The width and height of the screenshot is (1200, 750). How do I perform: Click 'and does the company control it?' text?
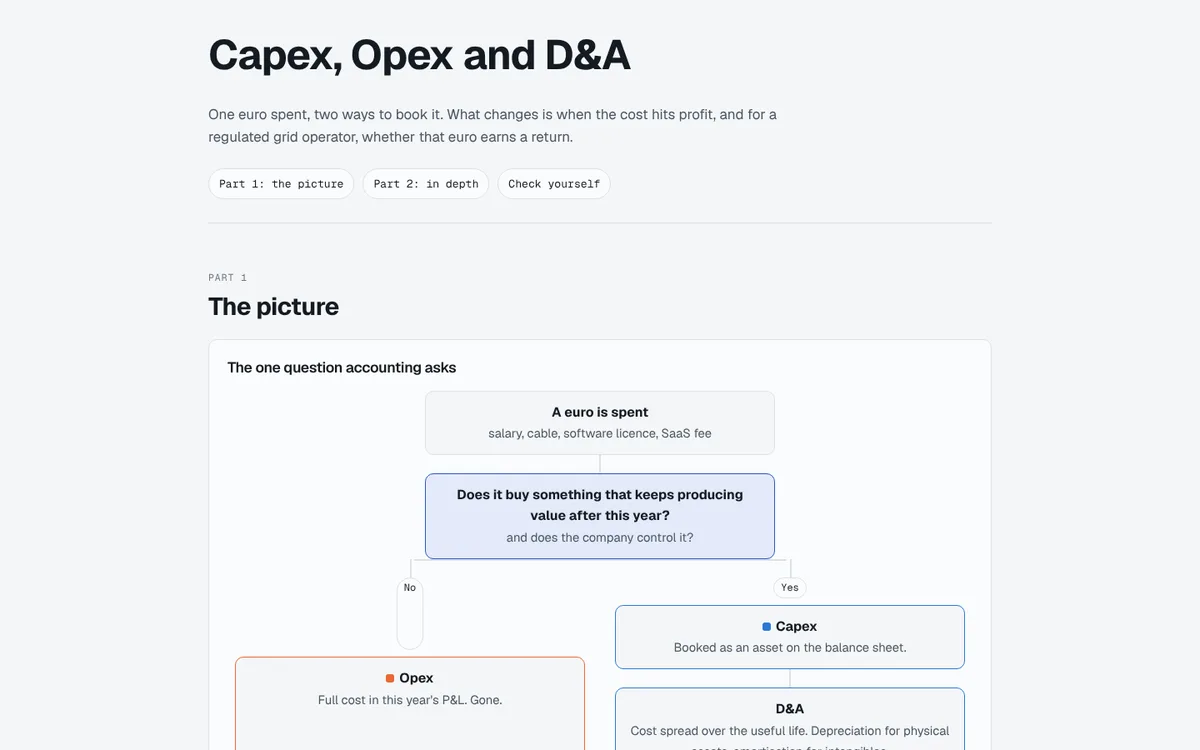click(600, 537)
